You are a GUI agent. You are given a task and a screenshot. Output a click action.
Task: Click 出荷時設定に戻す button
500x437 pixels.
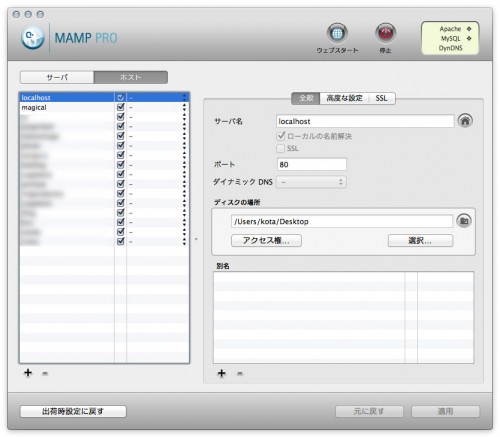[x=73, y=411]
